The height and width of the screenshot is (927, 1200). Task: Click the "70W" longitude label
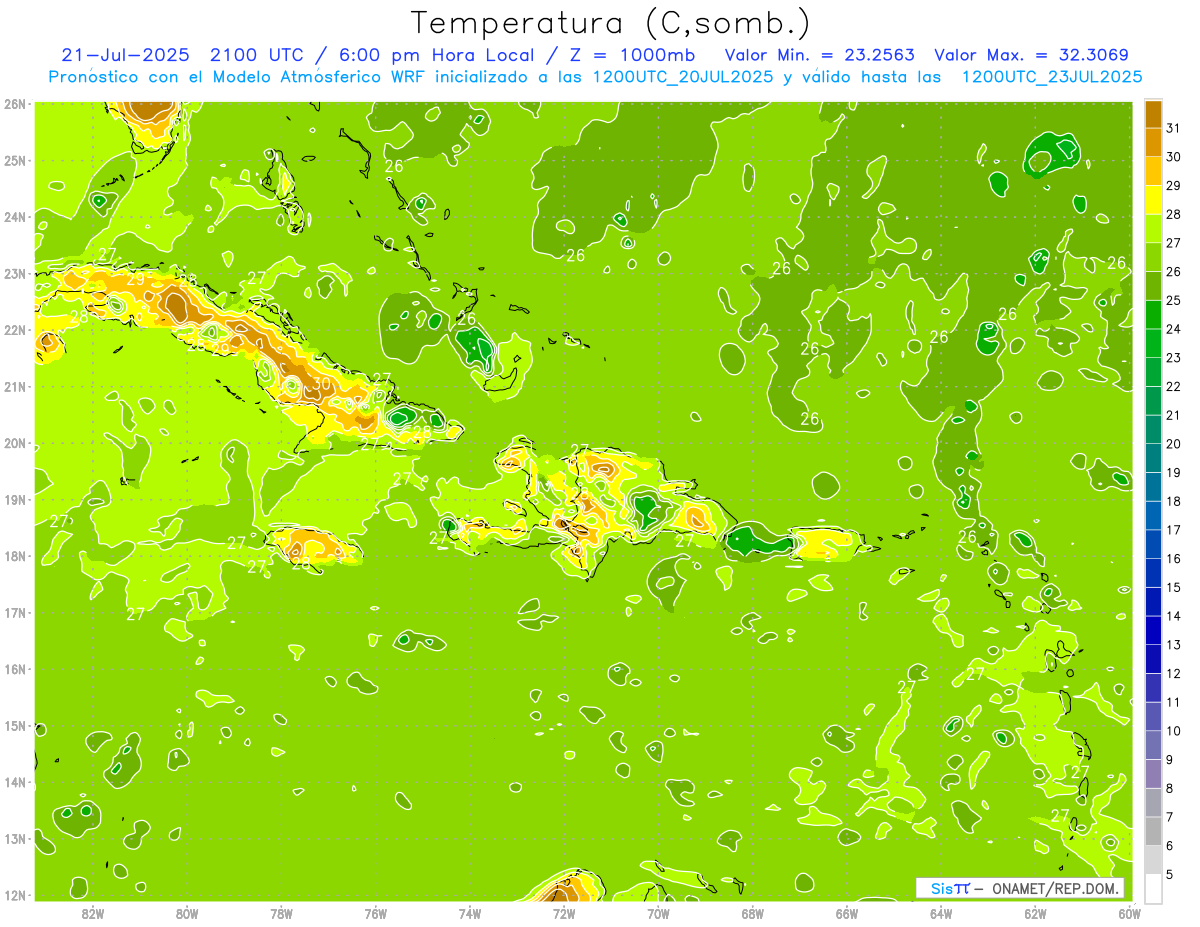click(658, 912)
